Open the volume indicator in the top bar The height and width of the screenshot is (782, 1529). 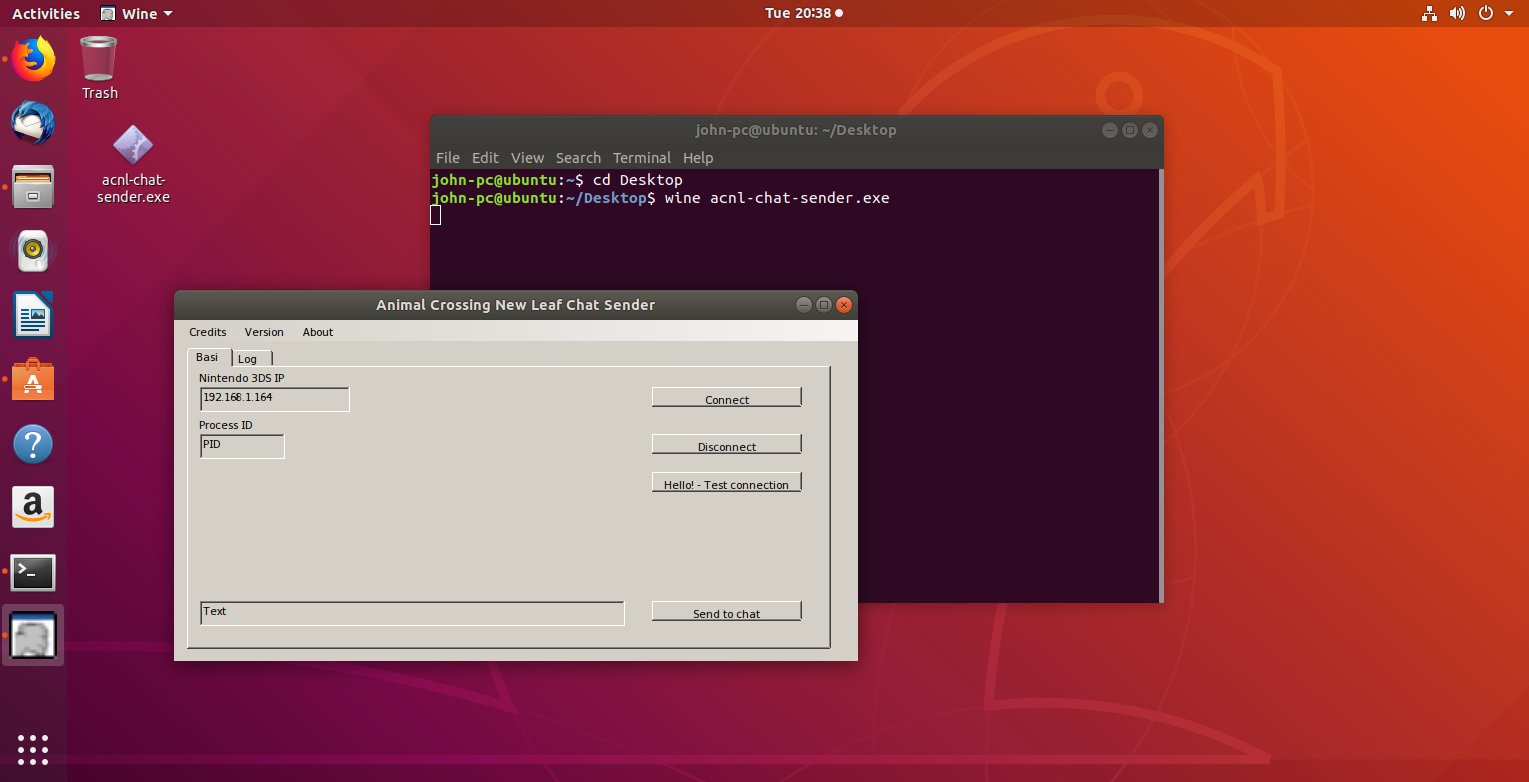(x=1457, y=14)
